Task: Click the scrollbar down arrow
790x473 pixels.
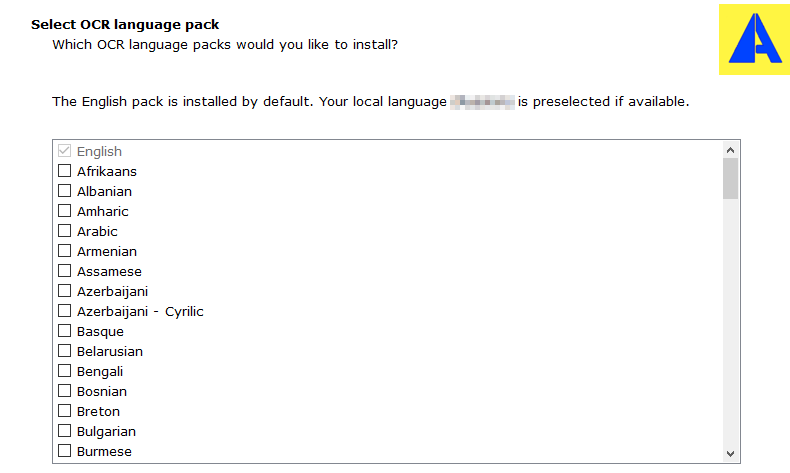Action: (731, 454)
